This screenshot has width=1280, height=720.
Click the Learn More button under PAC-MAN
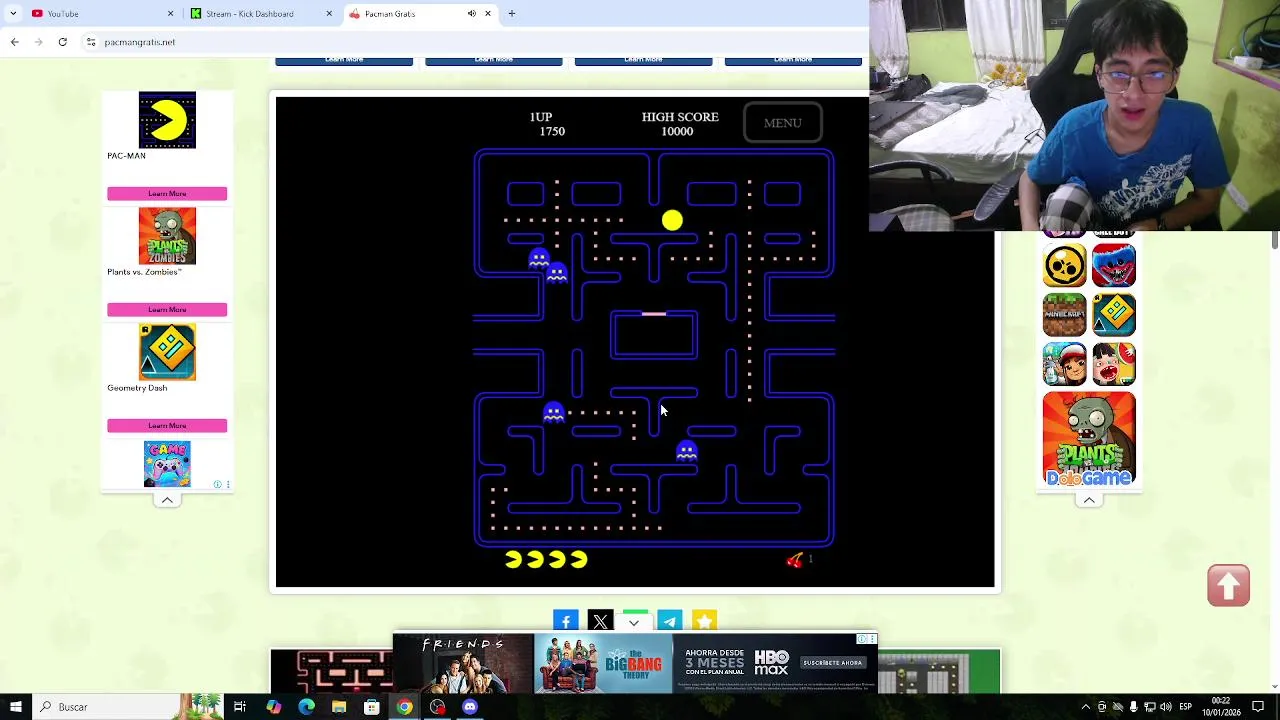(167, 193)
